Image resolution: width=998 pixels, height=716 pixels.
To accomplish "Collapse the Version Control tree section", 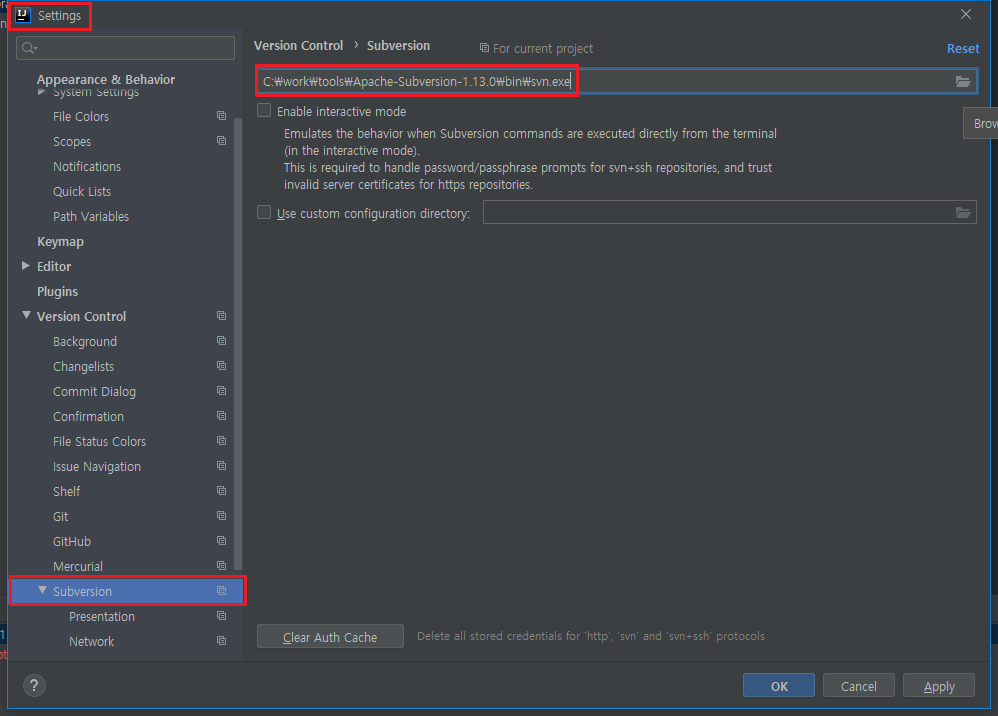I will [26, 315].
